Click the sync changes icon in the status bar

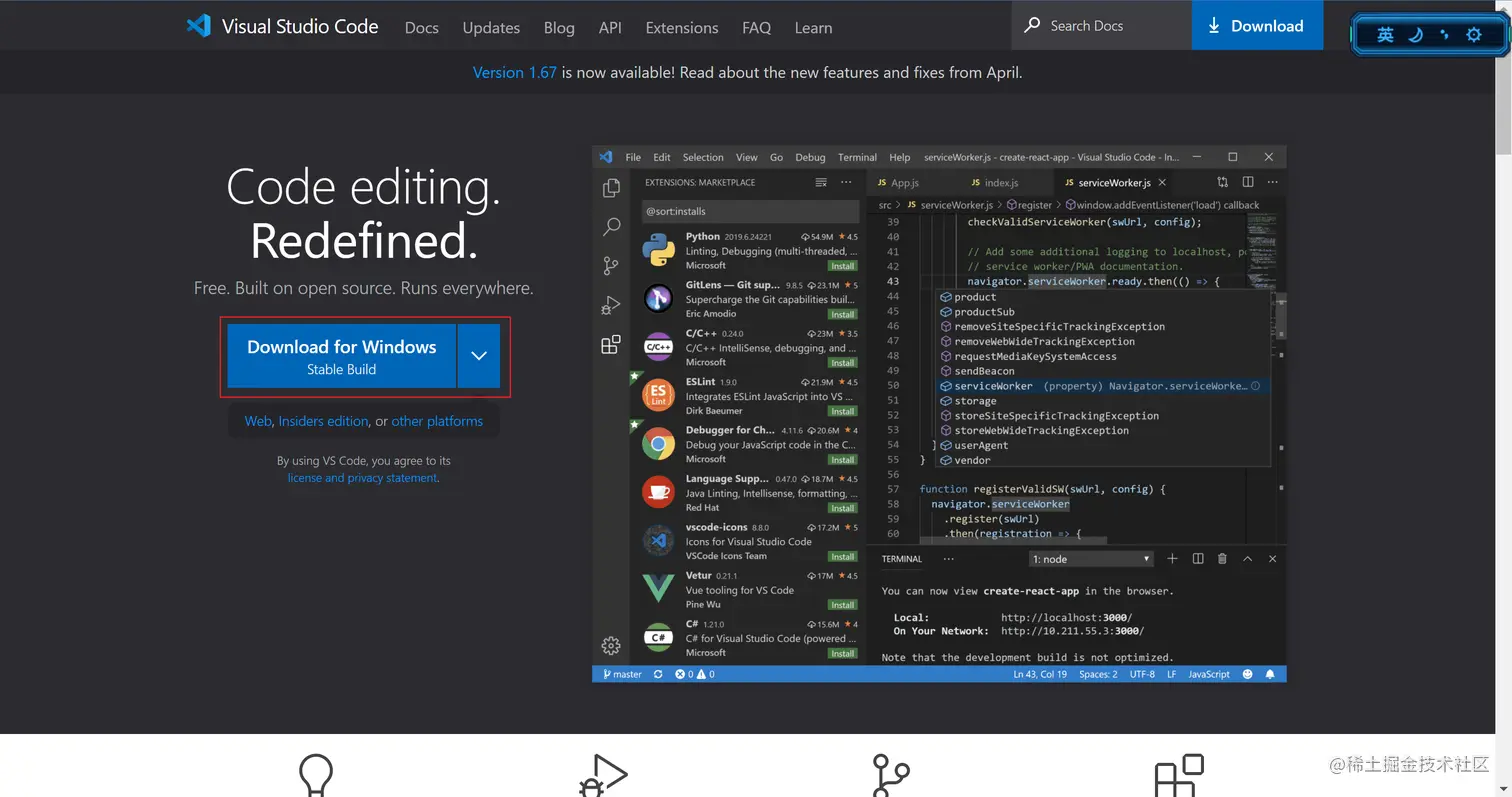pyautogui.click(x=658, y=674)
